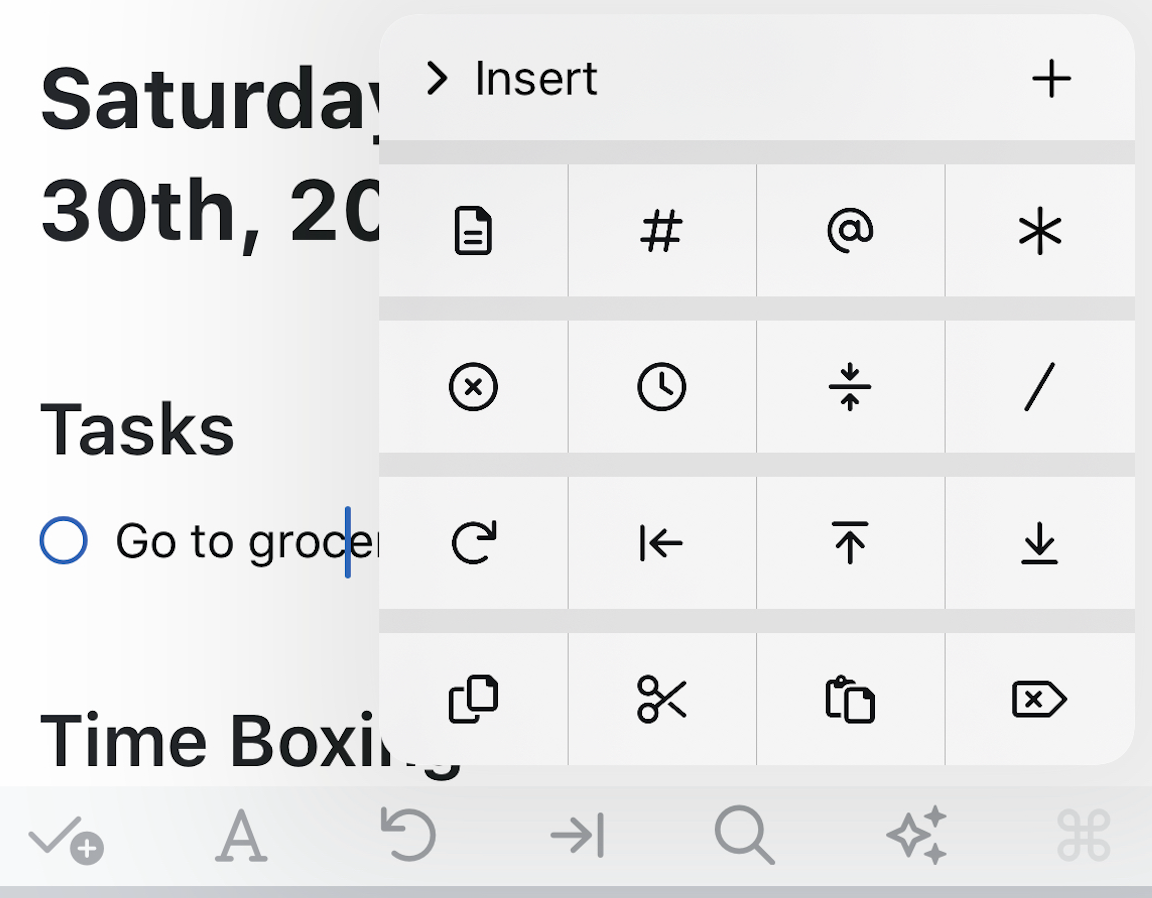Tap the plus button to add item
Screen dimensions: 1152x898
1051,79
